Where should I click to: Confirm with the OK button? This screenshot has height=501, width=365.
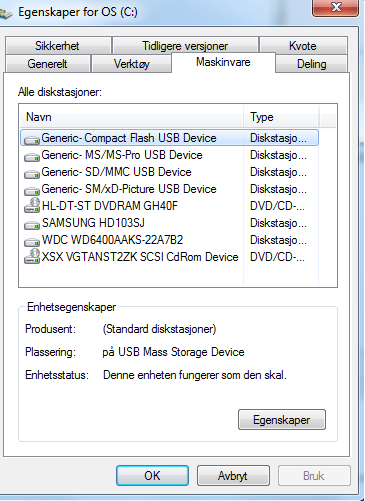click(152, 476)
